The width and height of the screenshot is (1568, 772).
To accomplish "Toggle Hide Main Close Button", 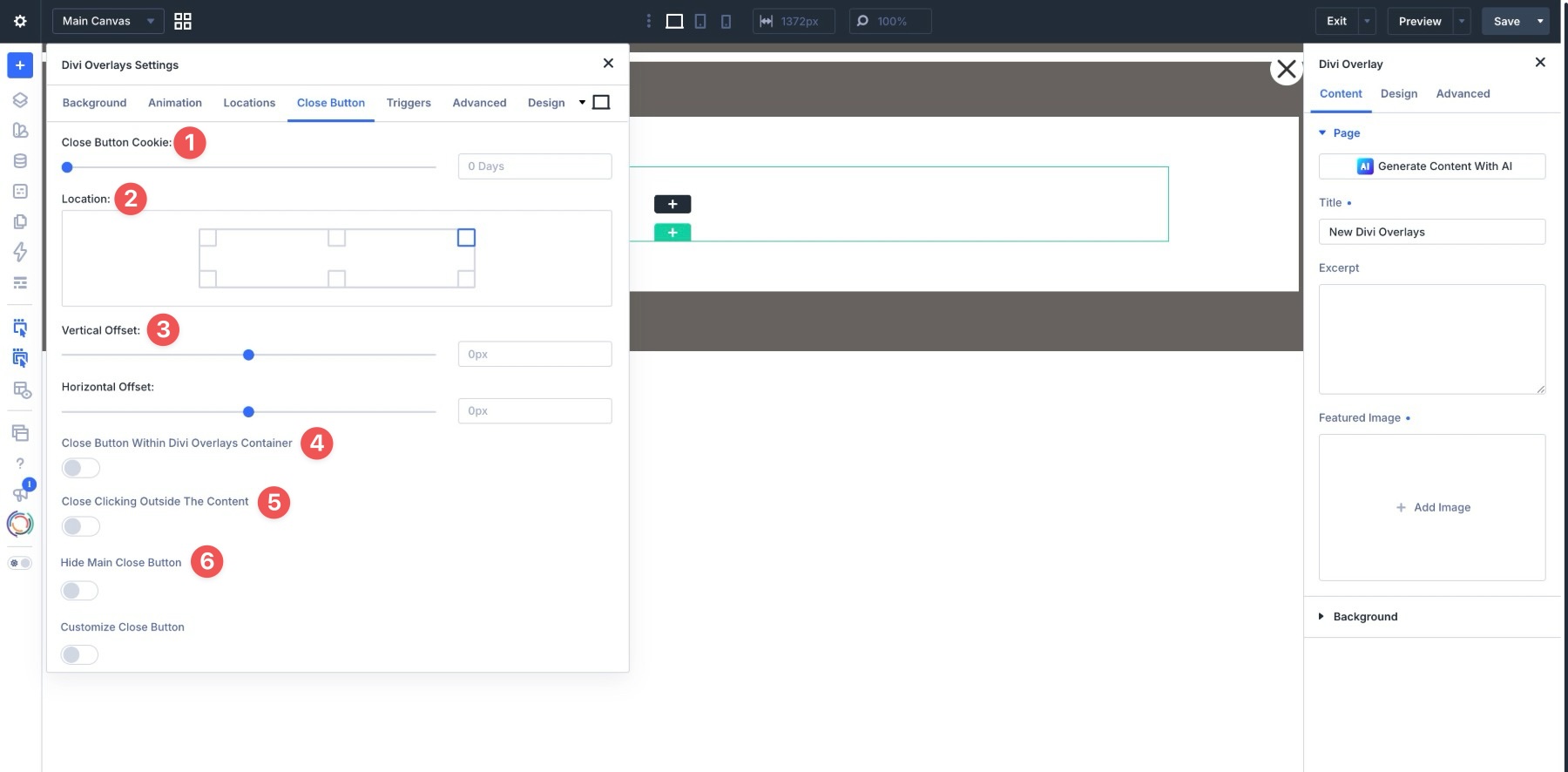I will point(79,591).
